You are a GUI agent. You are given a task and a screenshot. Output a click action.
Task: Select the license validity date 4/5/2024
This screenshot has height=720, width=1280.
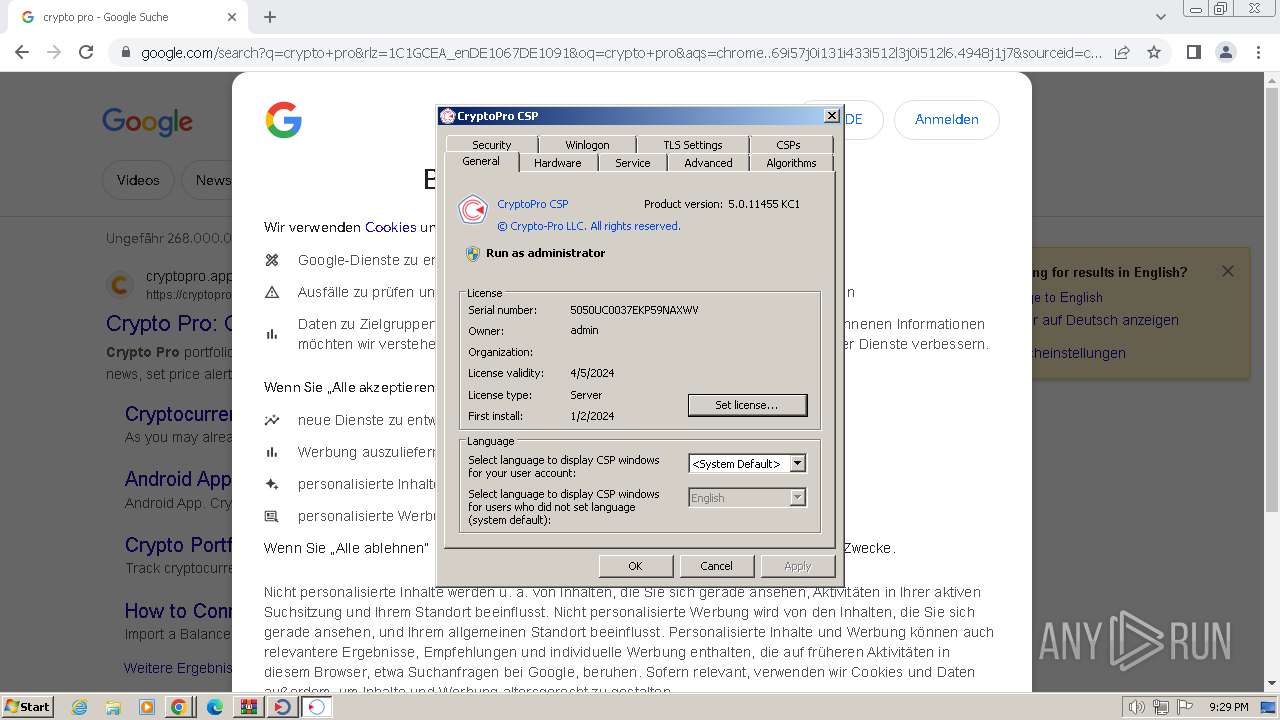592,373
